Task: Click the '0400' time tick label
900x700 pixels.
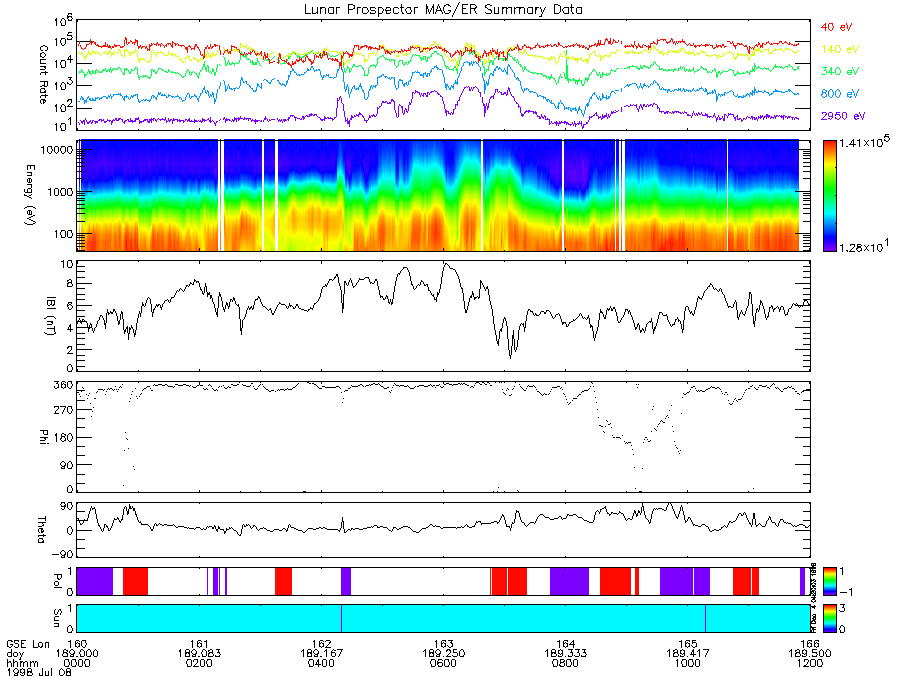Action: (x=321, y=663)
